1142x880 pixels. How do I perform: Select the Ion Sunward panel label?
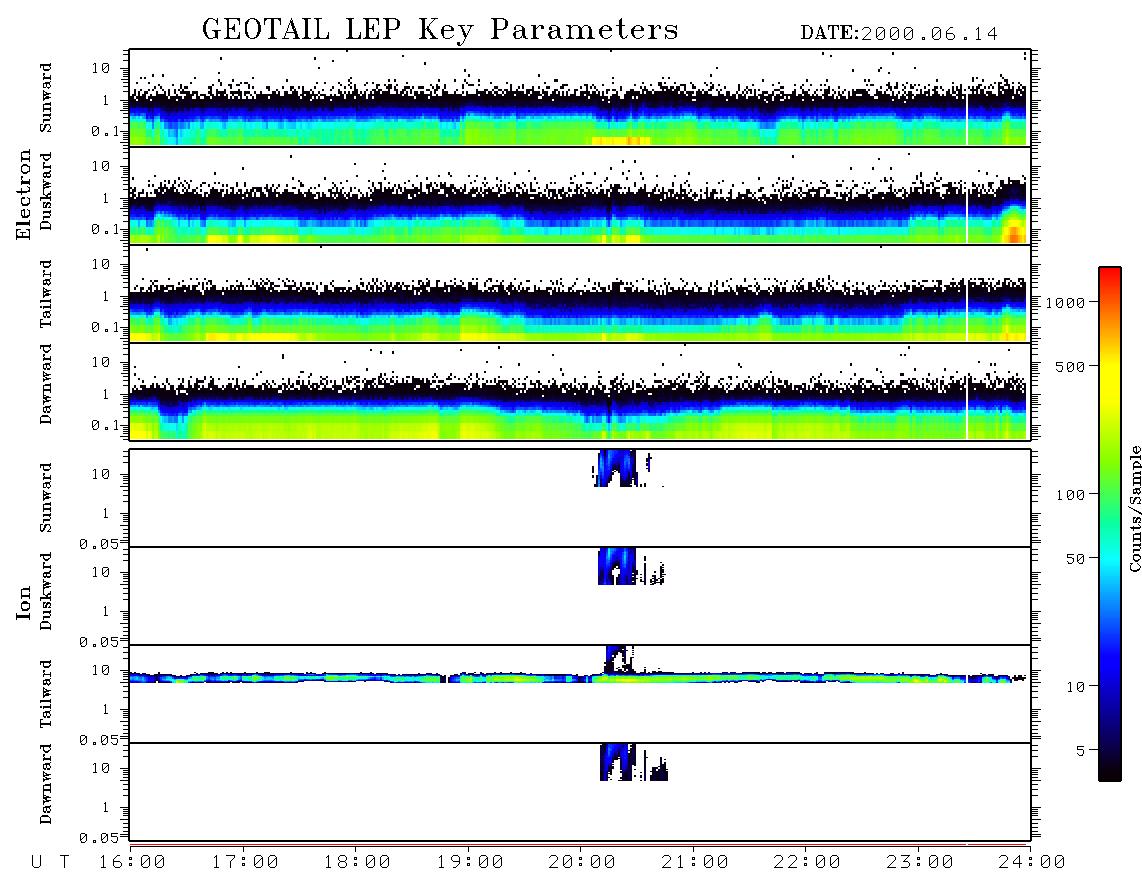[46, 498]
